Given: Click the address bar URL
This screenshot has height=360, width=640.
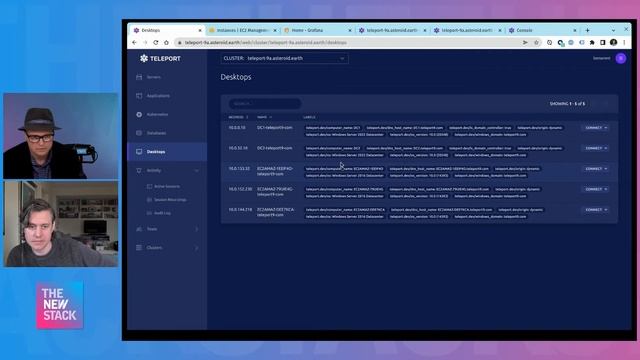Looking at the screenshot, I should coord(266,42).
